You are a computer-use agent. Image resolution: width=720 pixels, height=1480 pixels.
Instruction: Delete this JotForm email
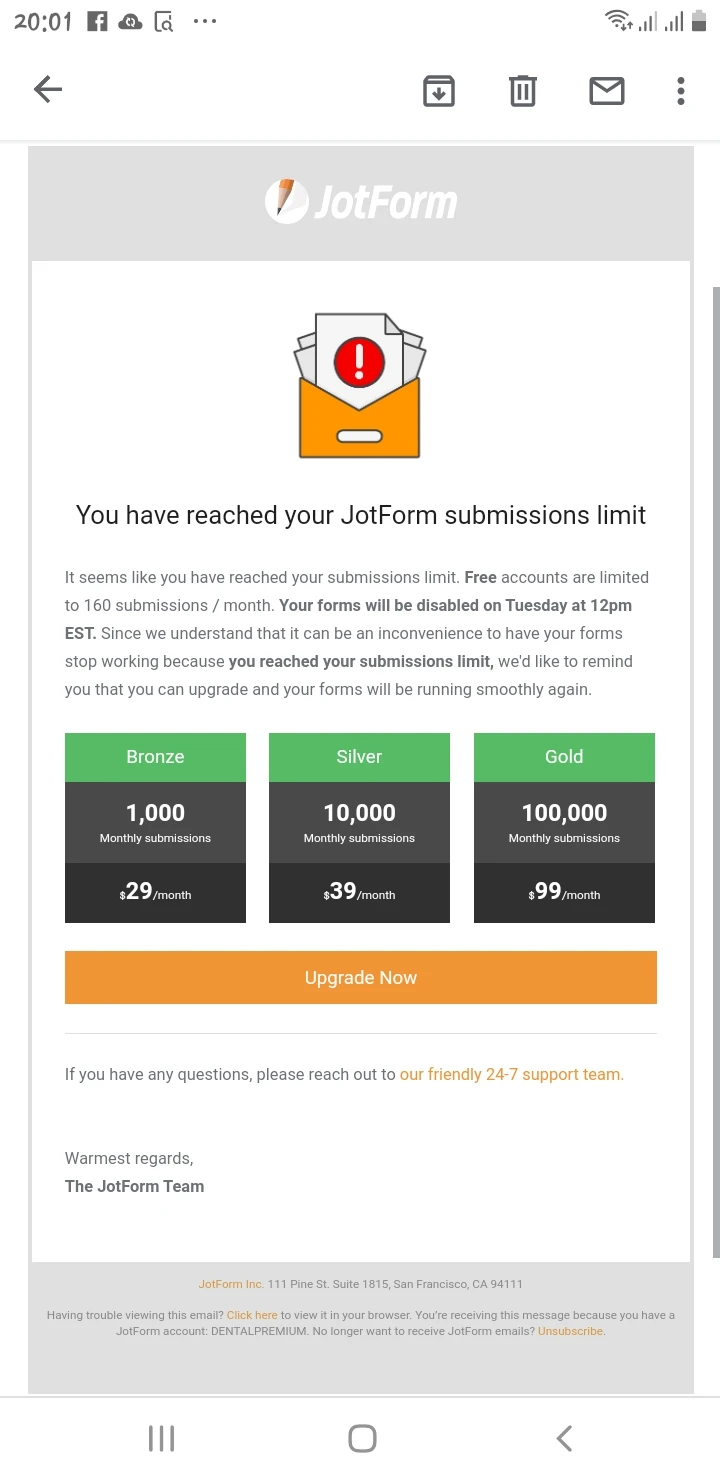click(522, 90)
